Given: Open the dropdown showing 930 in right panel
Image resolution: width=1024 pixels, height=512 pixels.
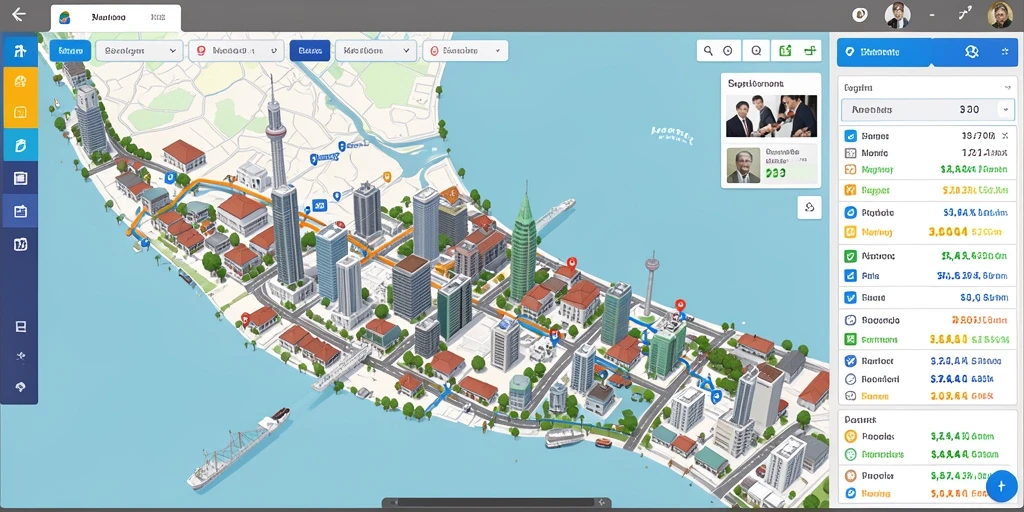Looking at the screenshot, I should [927, 110].
